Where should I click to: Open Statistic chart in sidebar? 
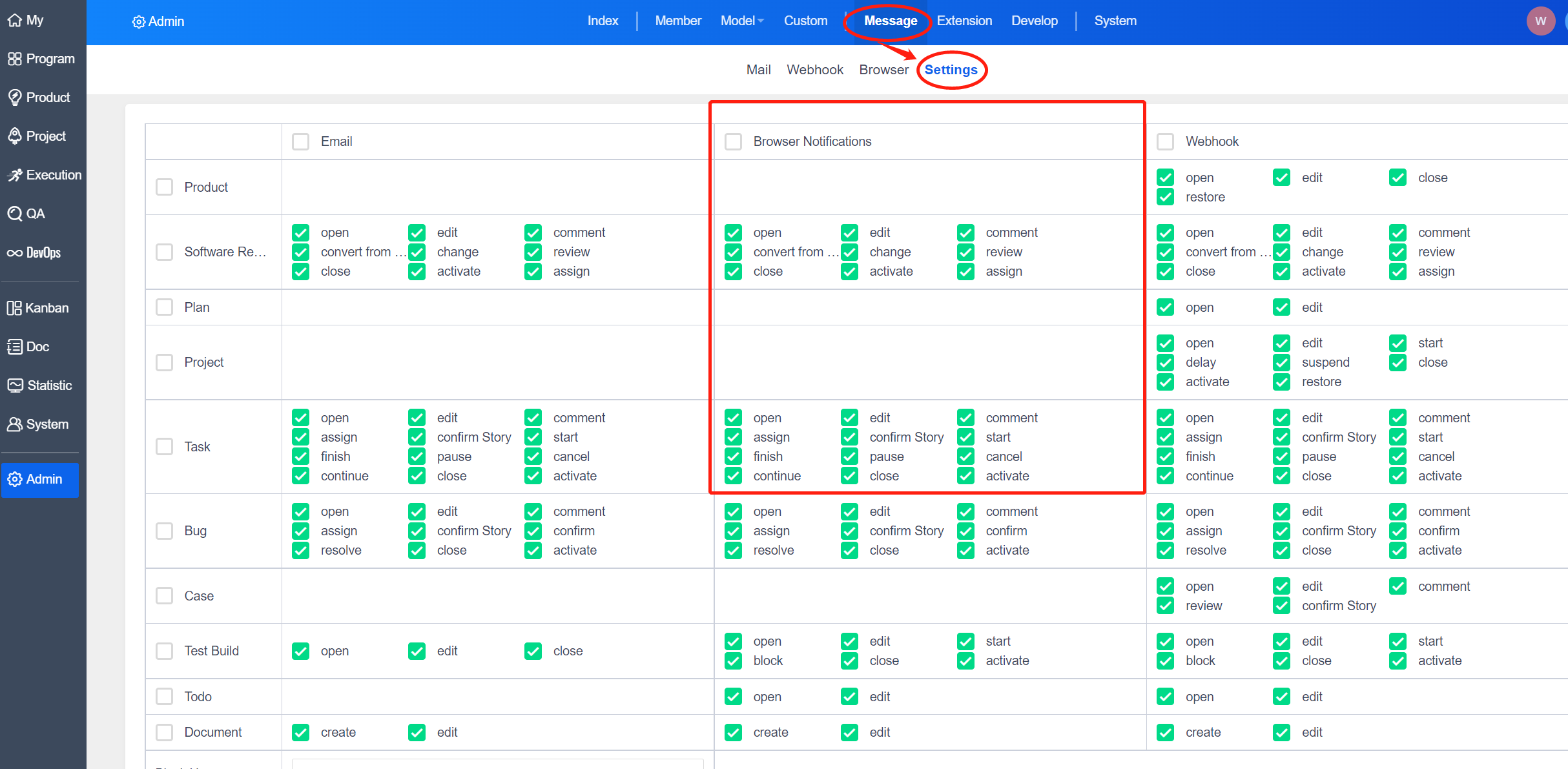tap(39, 385)
